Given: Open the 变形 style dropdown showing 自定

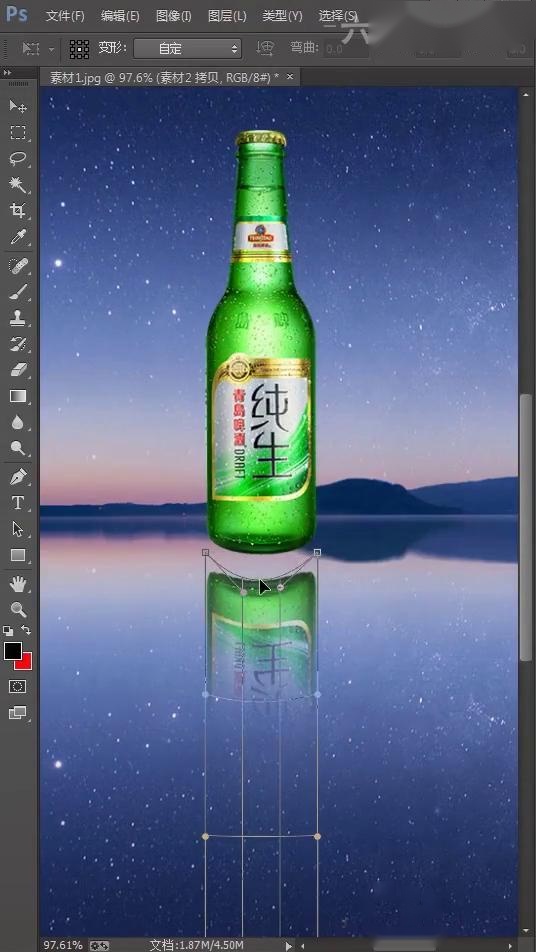Looking at the screenshot, I should click(x=187, y=49).
